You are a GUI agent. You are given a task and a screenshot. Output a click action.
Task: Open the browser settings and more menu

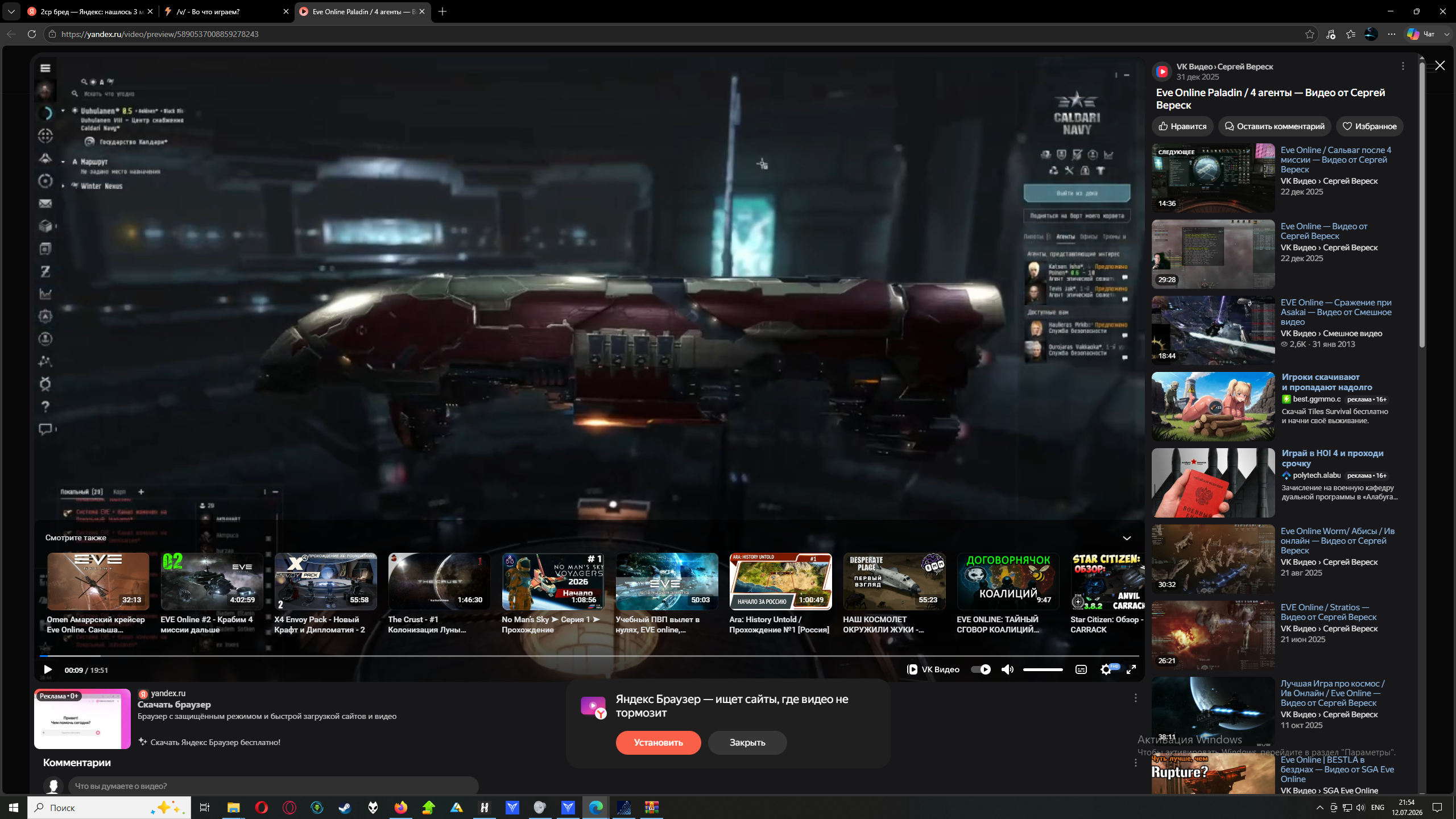click(x=1391, y=34)
